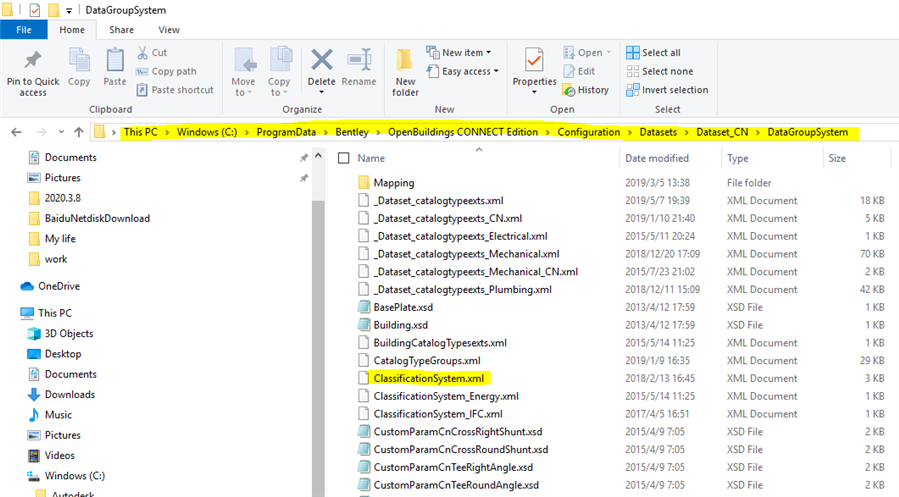This screenshot has width=899, height=497.
Task: Switch to the View tab
Action: [169, 30]
